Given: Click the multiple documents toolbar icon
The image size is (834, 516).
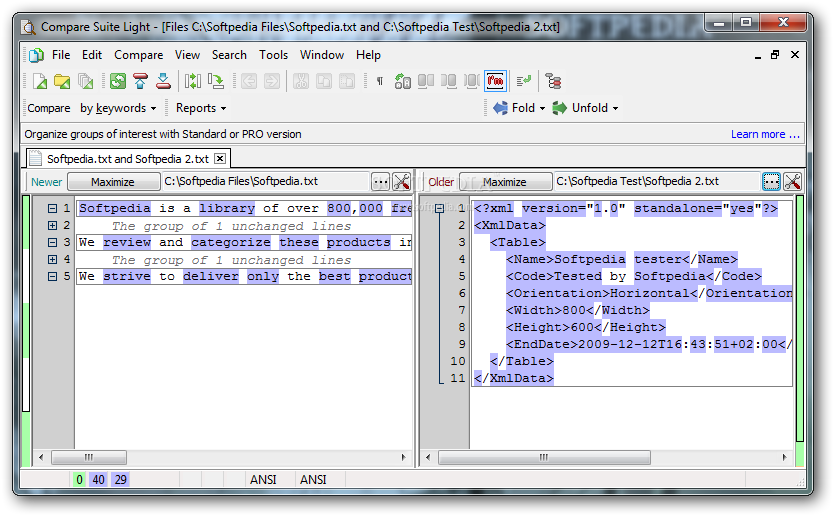Looking at the screenshot, I should pyautogui.click(x=85, y=81).
